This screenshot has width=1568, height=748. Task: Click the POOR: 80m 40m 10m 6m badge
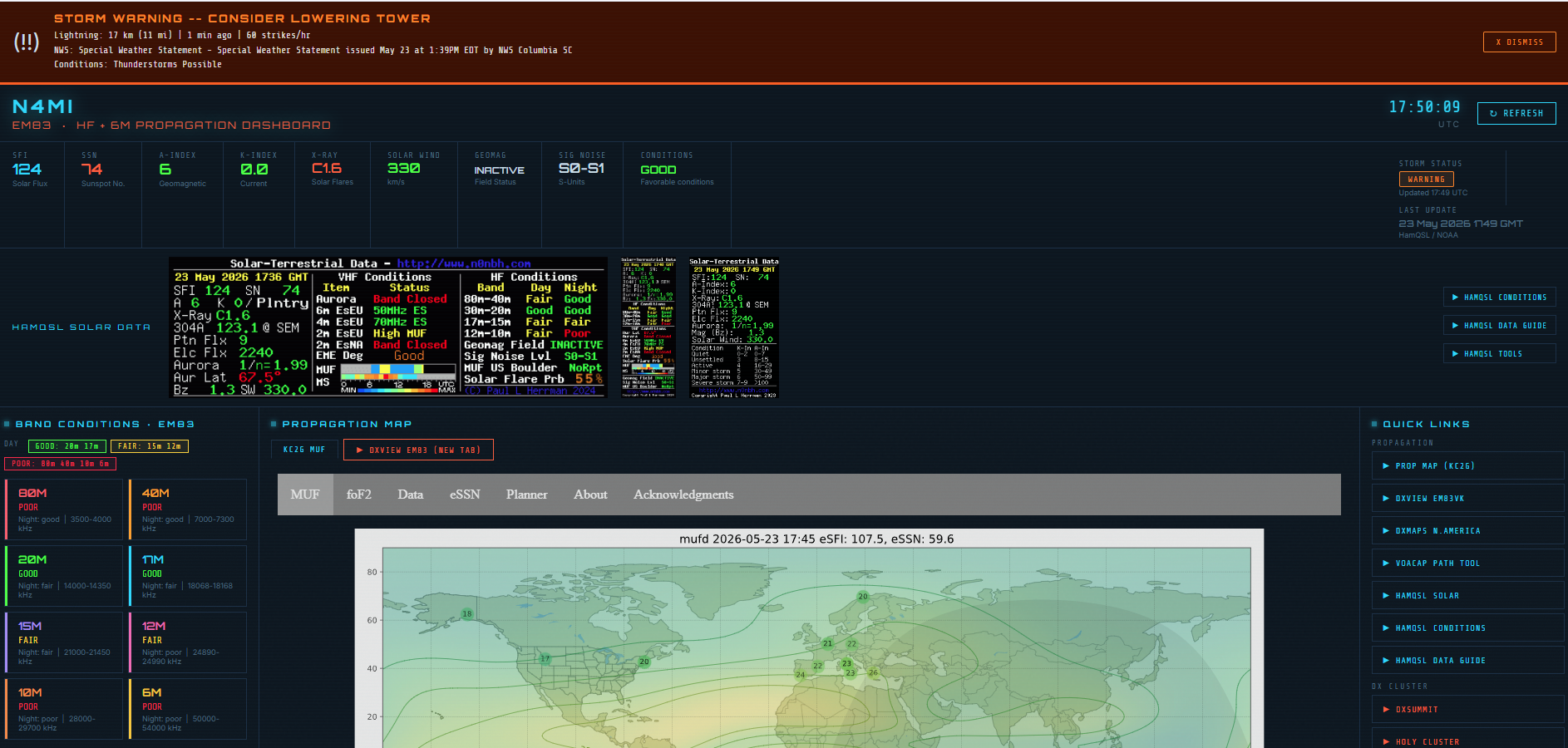[x=60, y=464]
